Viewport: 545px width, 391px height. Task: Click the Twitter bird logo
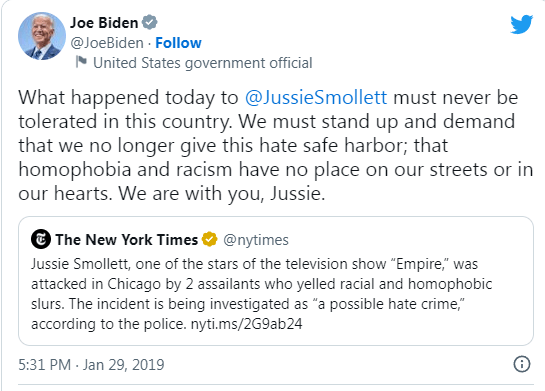521,24
